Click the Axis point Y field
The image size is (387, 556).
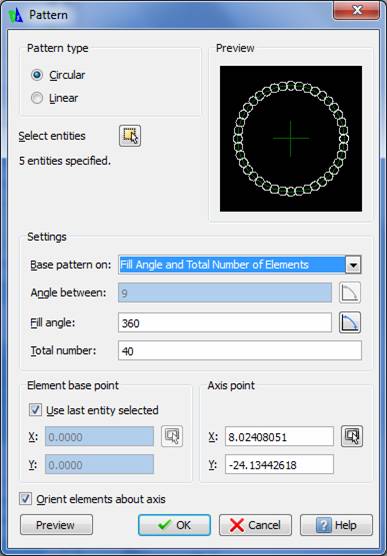[x=279, y=465]
